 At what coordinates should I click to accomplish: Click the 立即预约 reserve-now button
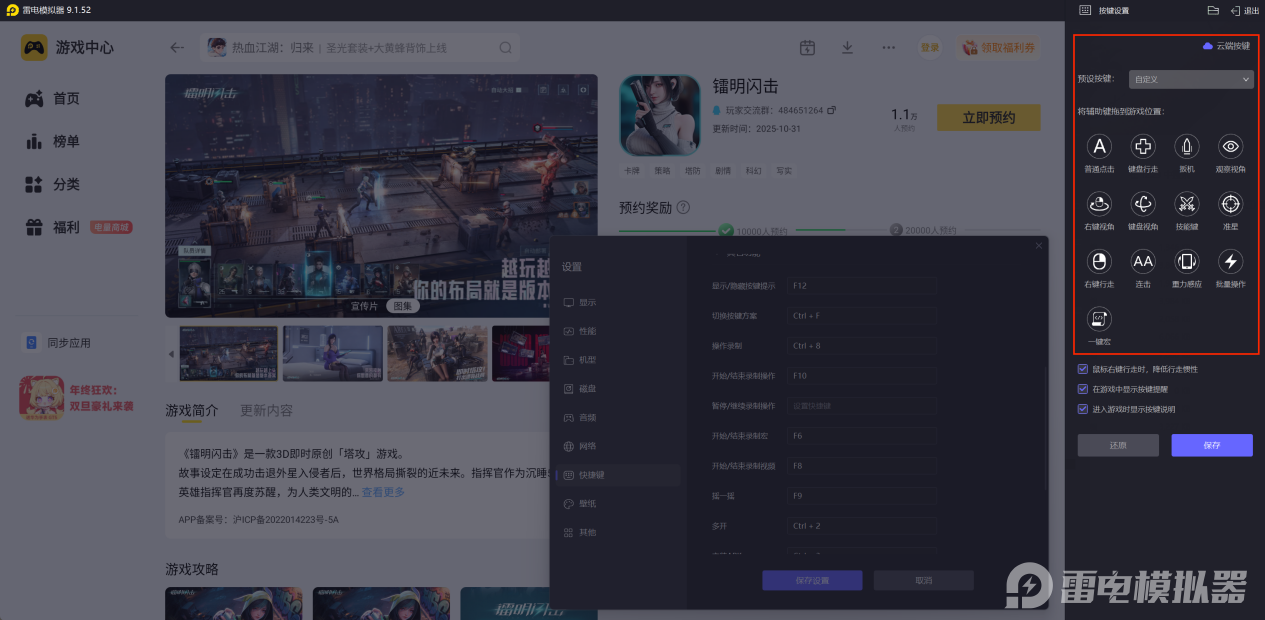point(988,118)
